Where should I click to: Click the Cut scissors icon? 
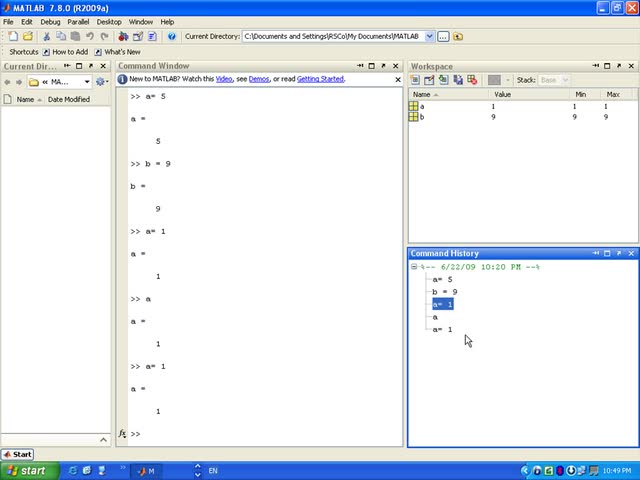coord(47,36)
